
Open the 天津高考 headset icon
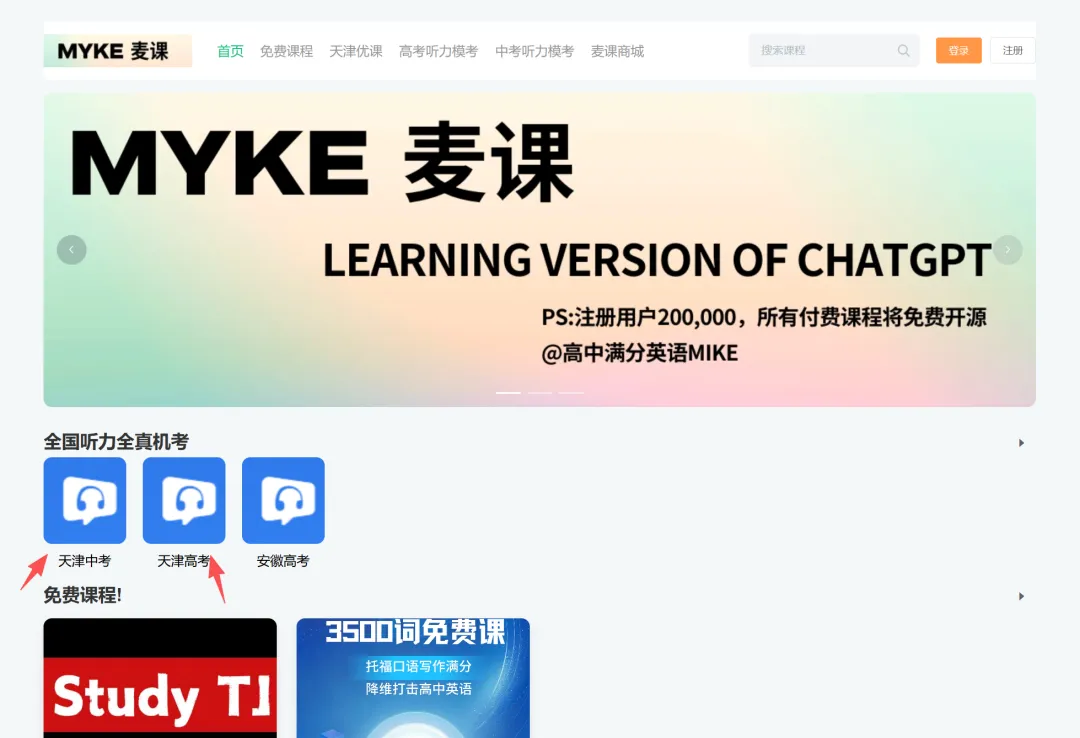pos(184,500)
